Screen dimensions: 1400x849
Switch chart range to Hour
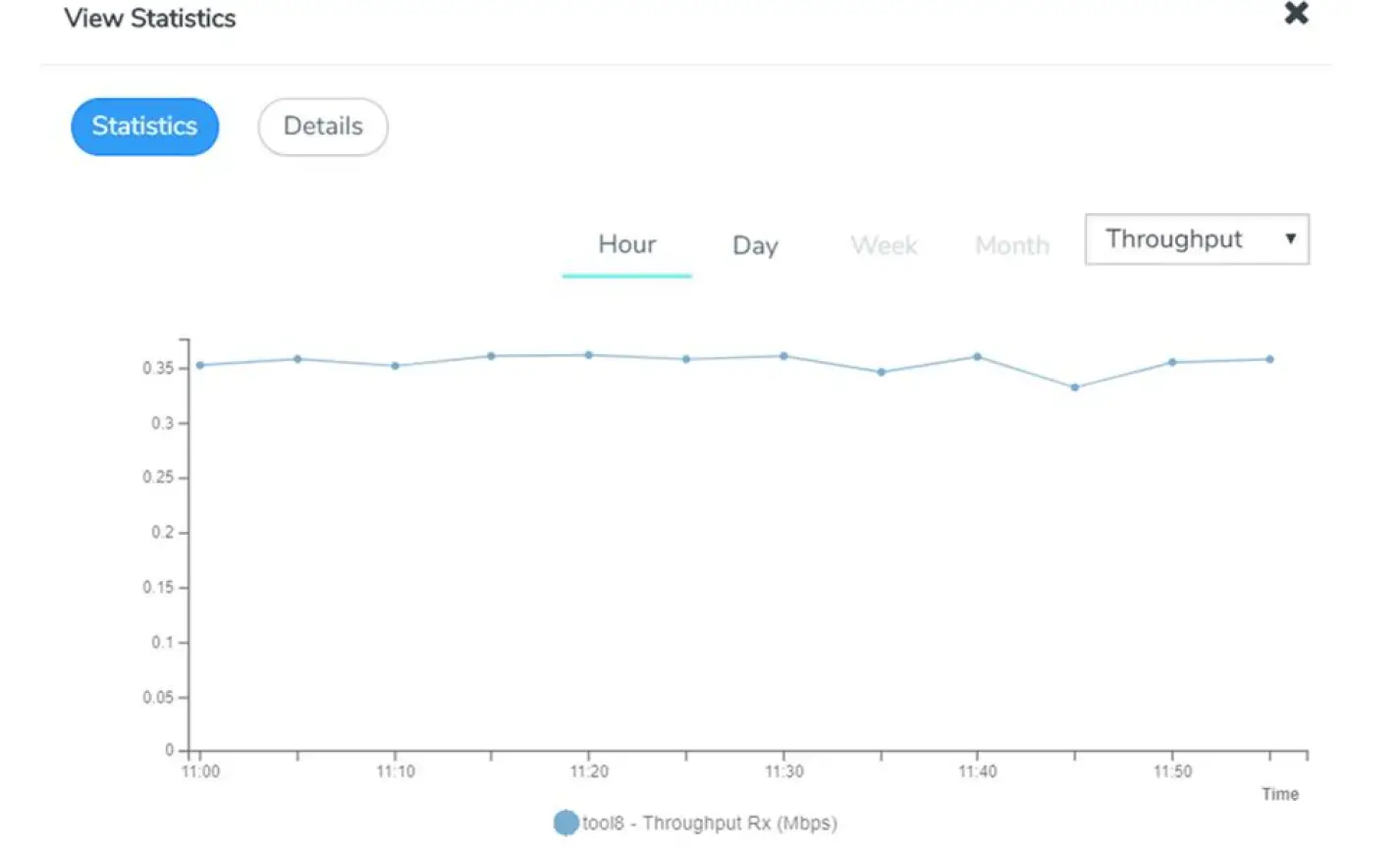[626, 244]
